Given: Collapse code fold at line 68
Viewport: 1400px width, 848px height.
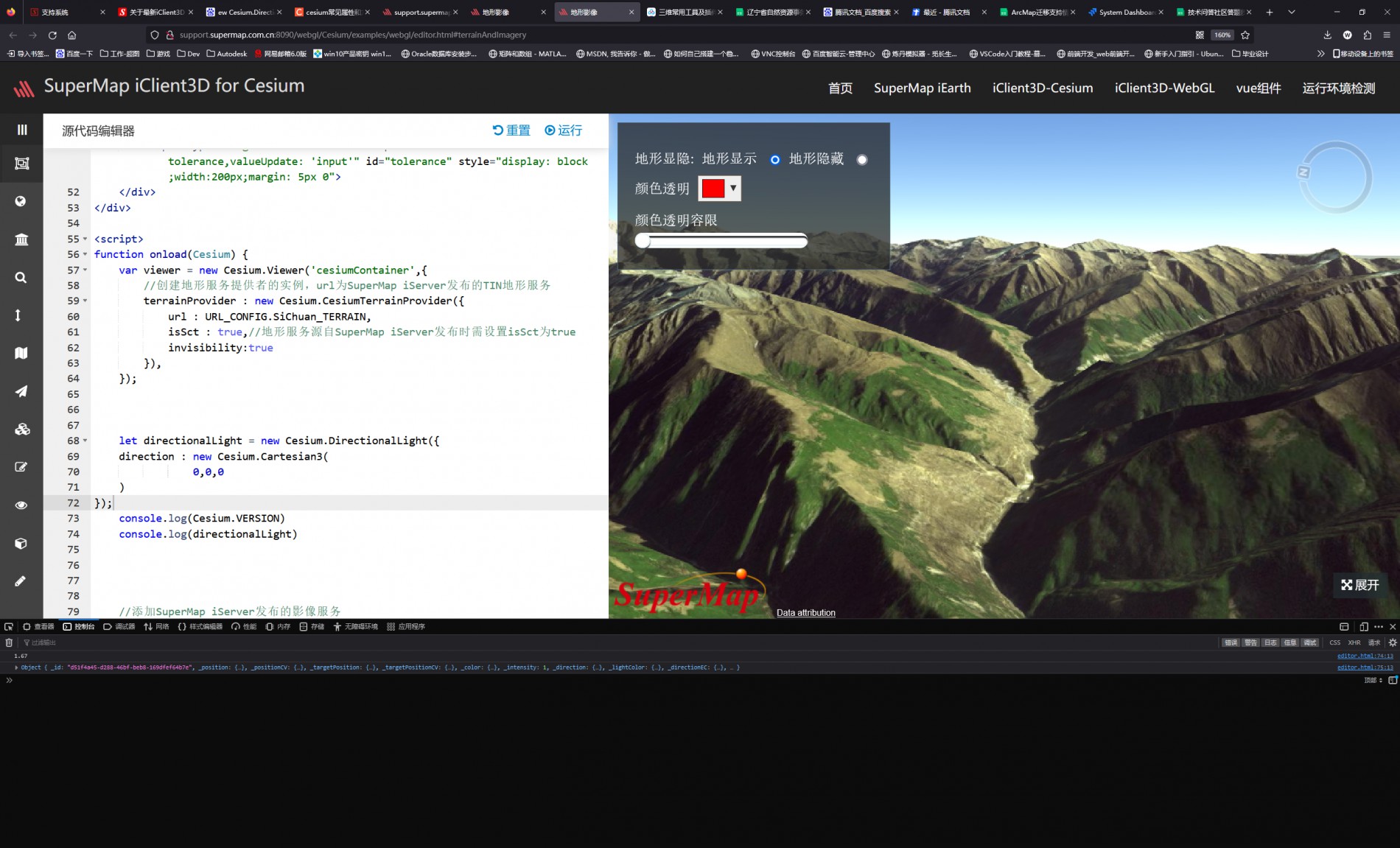Looking at the screenshot, I should (x=85, y=441).
